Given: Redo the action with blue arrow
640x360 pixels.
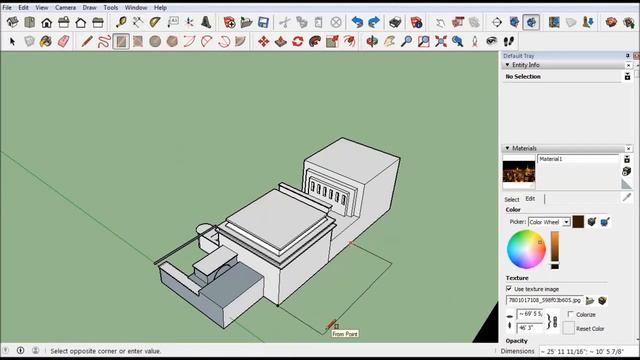Looking at the screenshot, I should point(374,22).
